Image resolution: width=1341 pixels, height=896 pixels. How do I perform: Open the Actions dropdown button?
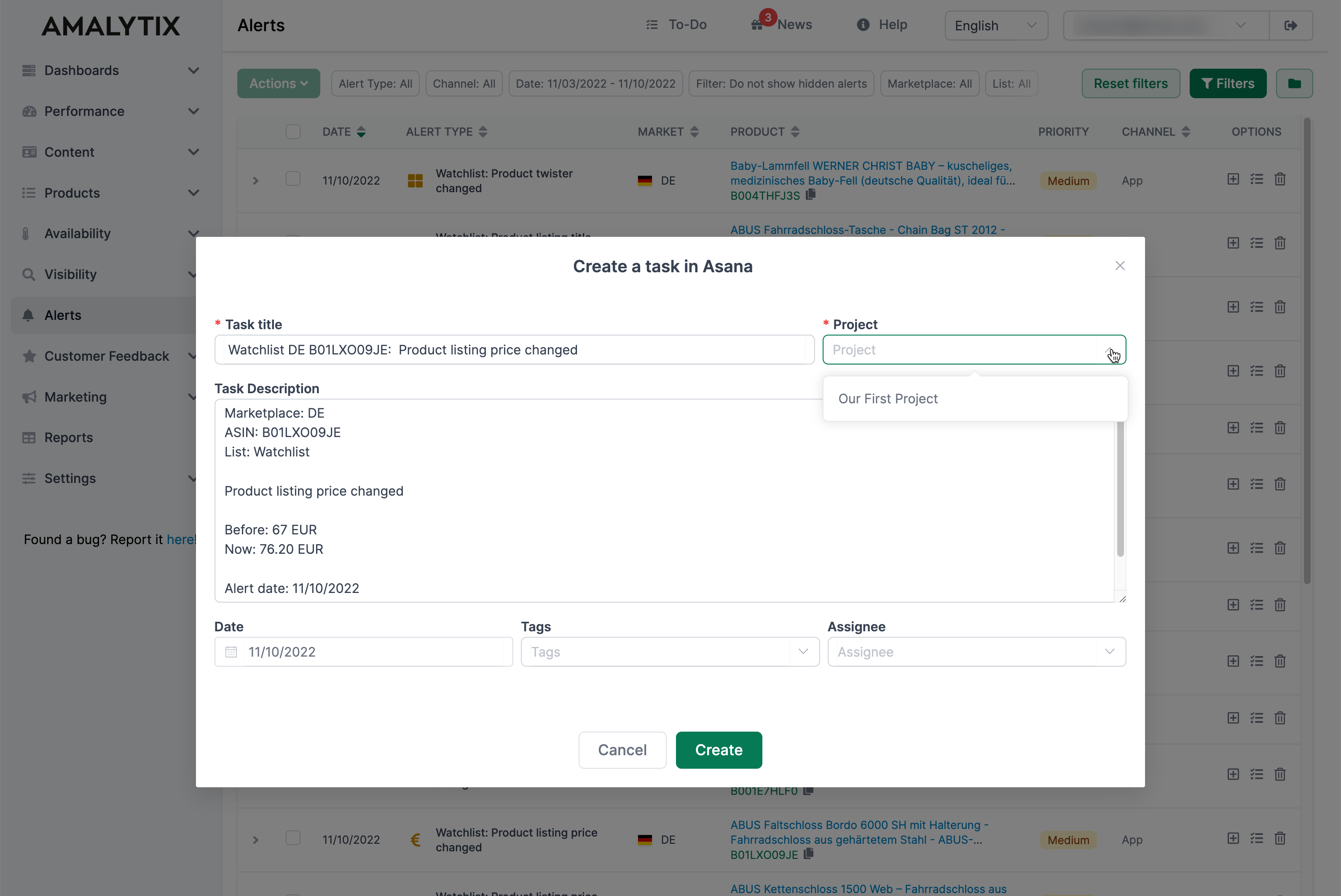pyautogui.click(x=278, y=83)
